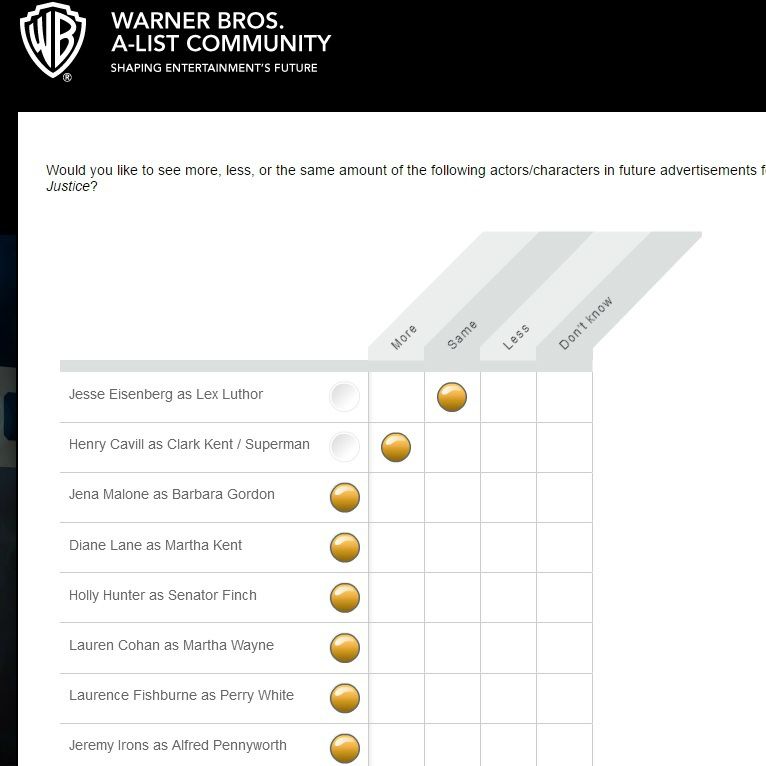766x766 pixels.
Task: Choose 'Same' for Diane Lane as Martha Kent
Action: [x=452, y=547]
